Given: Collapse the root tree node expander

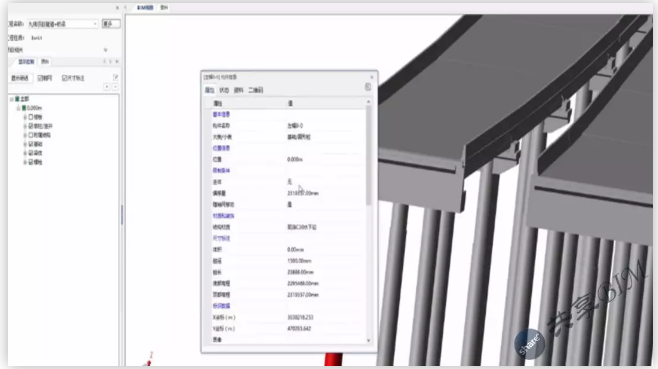Looking at the screenshot, I should click(x=12, y=99).
